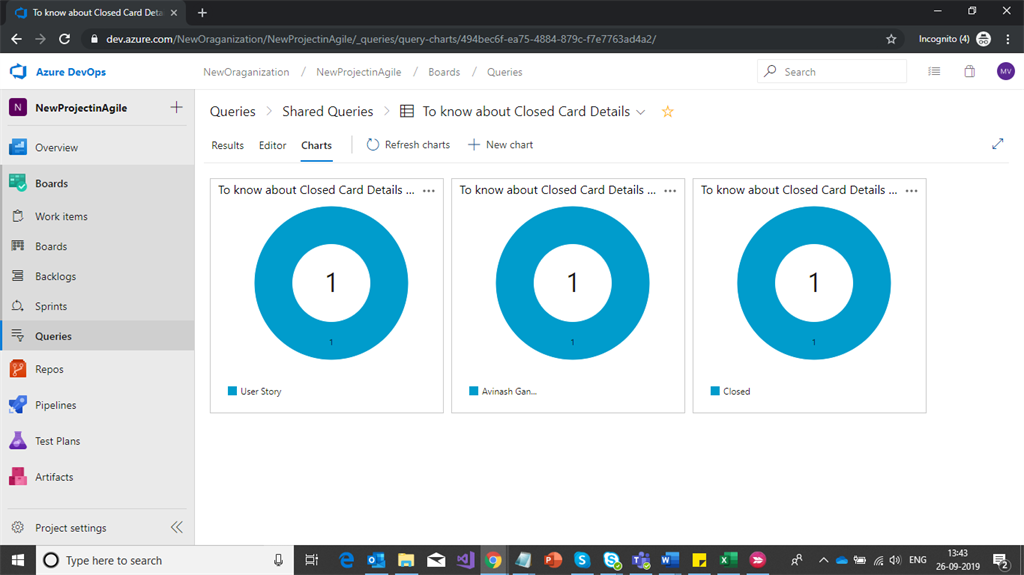Open Windows notification center
Image resolution: width=1024 pixels, height=575 pixels.
[x=1001, y=561]
